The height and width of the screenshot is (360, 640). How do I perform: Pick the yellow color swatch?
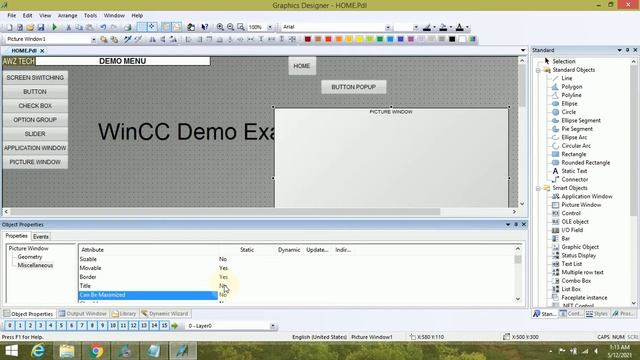pos(359,39)
